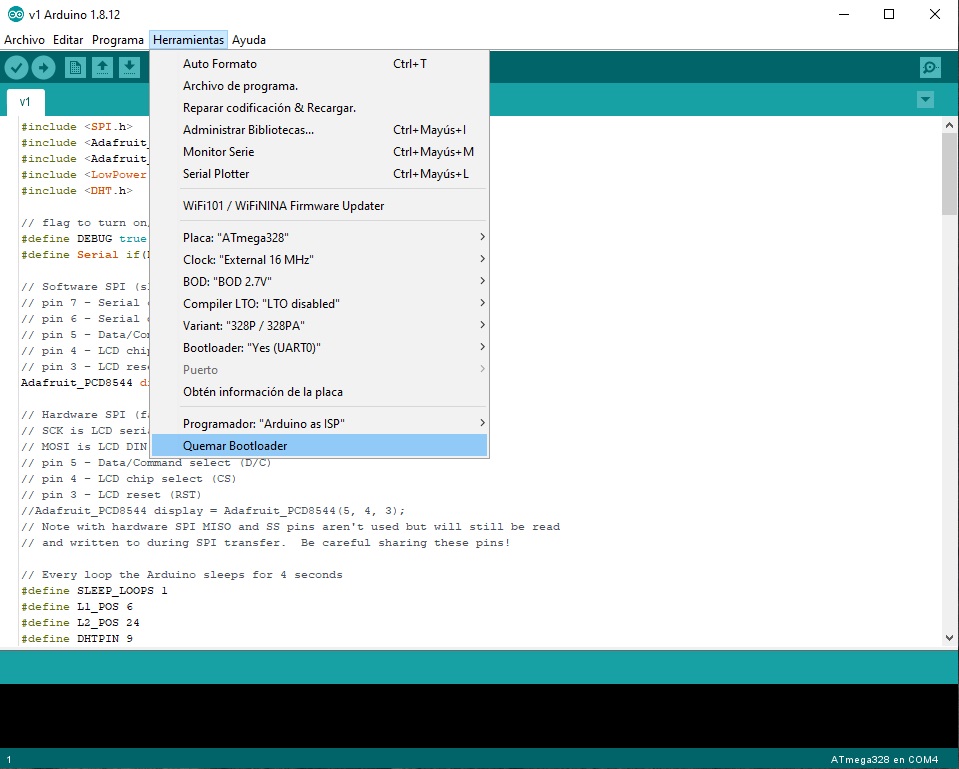This screenshot has height=769, width=959.
Task: Maximize the Arduino window
Action: [x=889, y=14]
